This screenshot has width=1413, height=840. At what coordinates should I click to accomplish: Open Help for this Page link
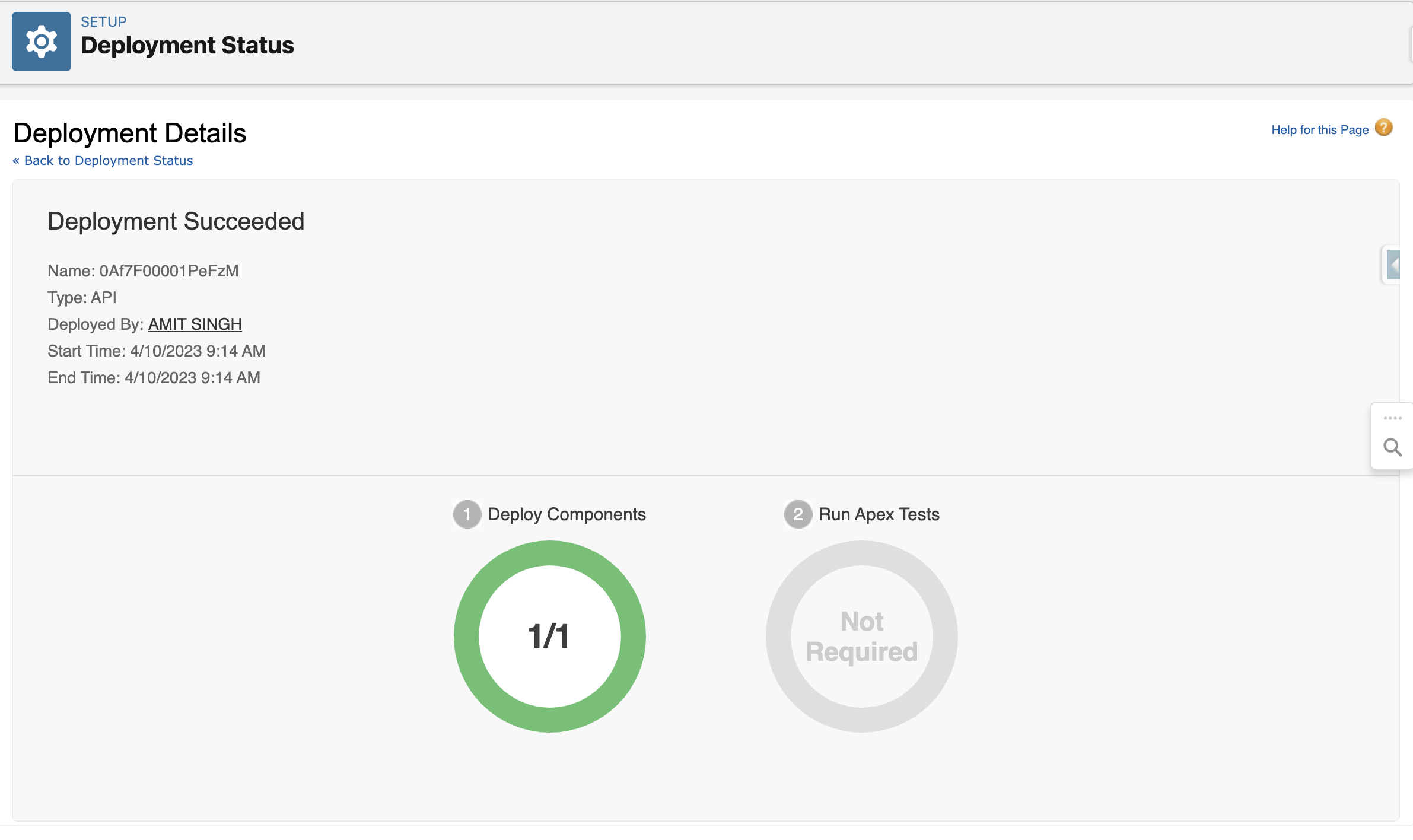(x=1319, y=130)
